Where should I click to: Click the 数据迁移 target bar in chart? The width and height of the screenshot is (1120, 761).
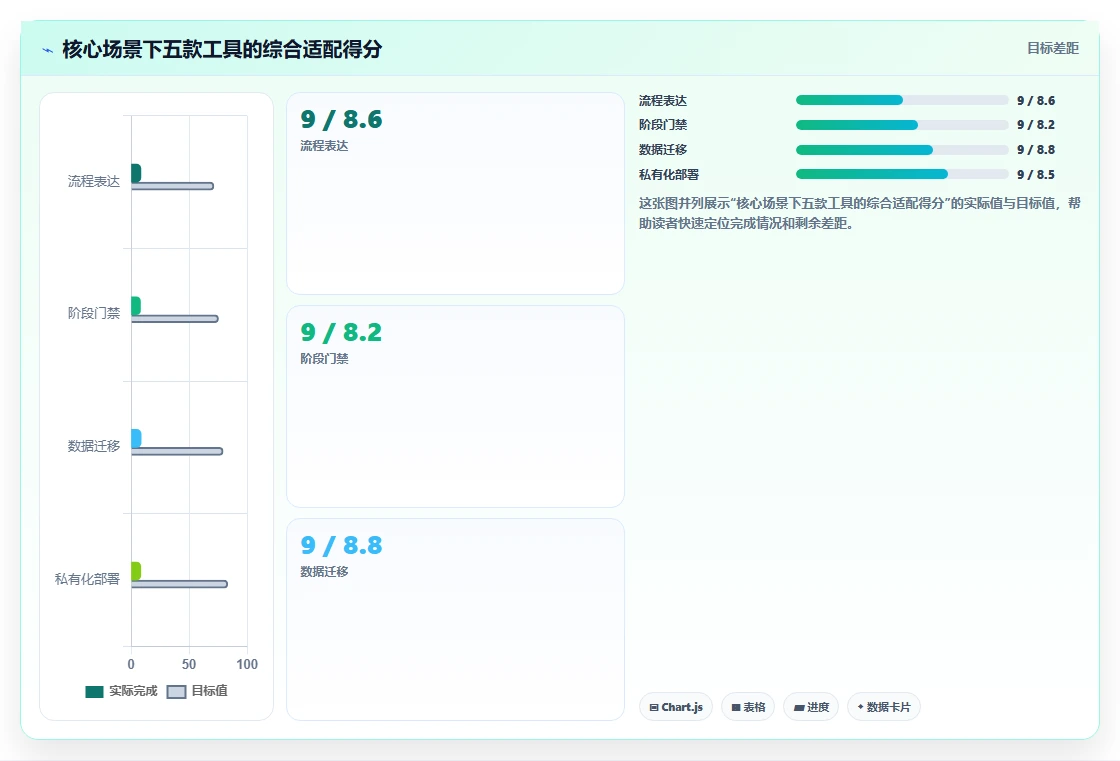tap(177, 452)
